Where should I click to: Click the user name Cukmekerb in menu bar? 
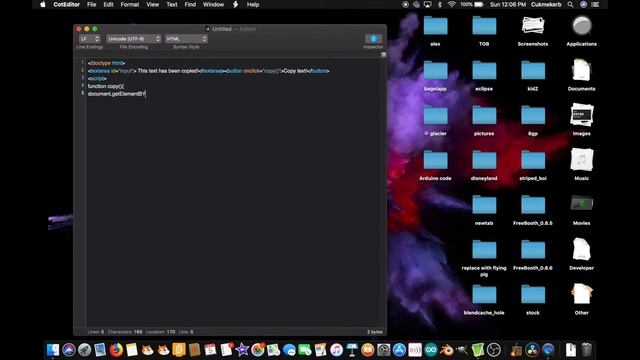point(546,4)
